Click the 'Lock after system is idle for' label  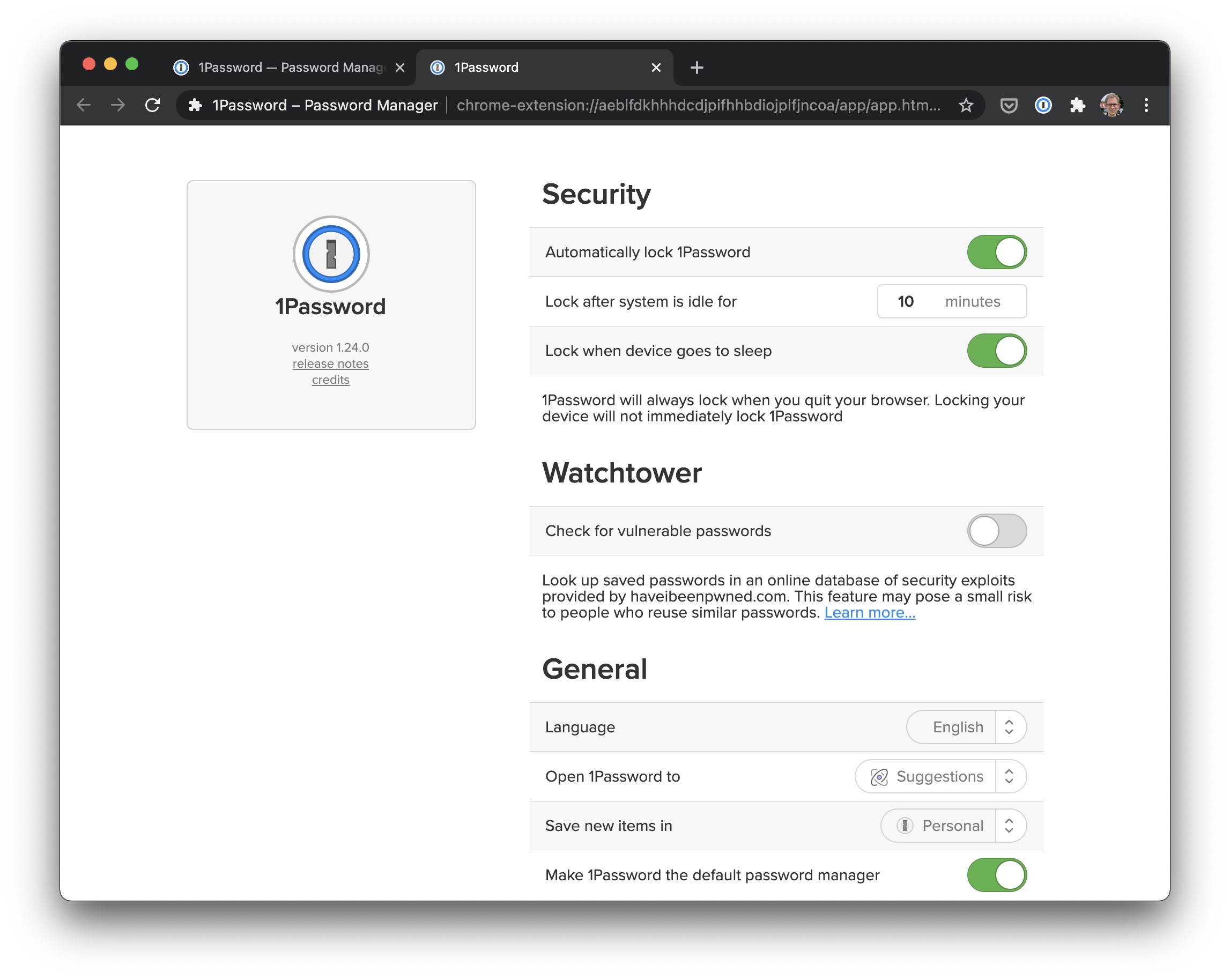pos(641,301)
